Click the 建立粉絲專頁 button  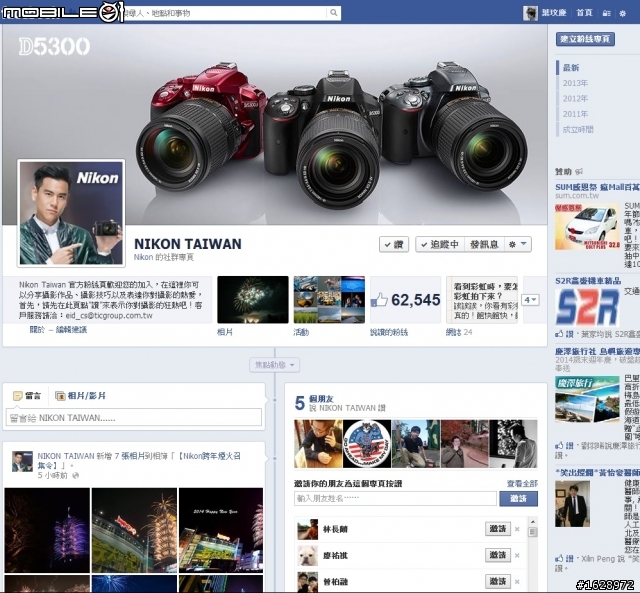585,39
